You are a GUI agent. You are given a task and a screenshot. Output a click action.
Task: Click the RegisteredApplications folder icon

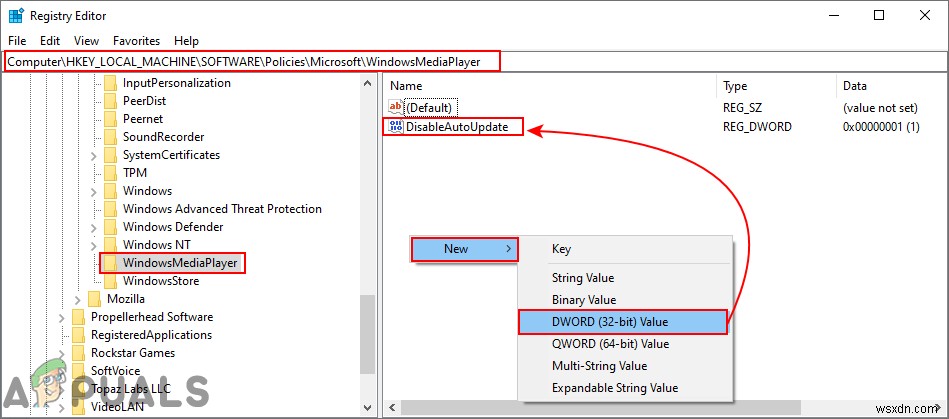(78, 335)
